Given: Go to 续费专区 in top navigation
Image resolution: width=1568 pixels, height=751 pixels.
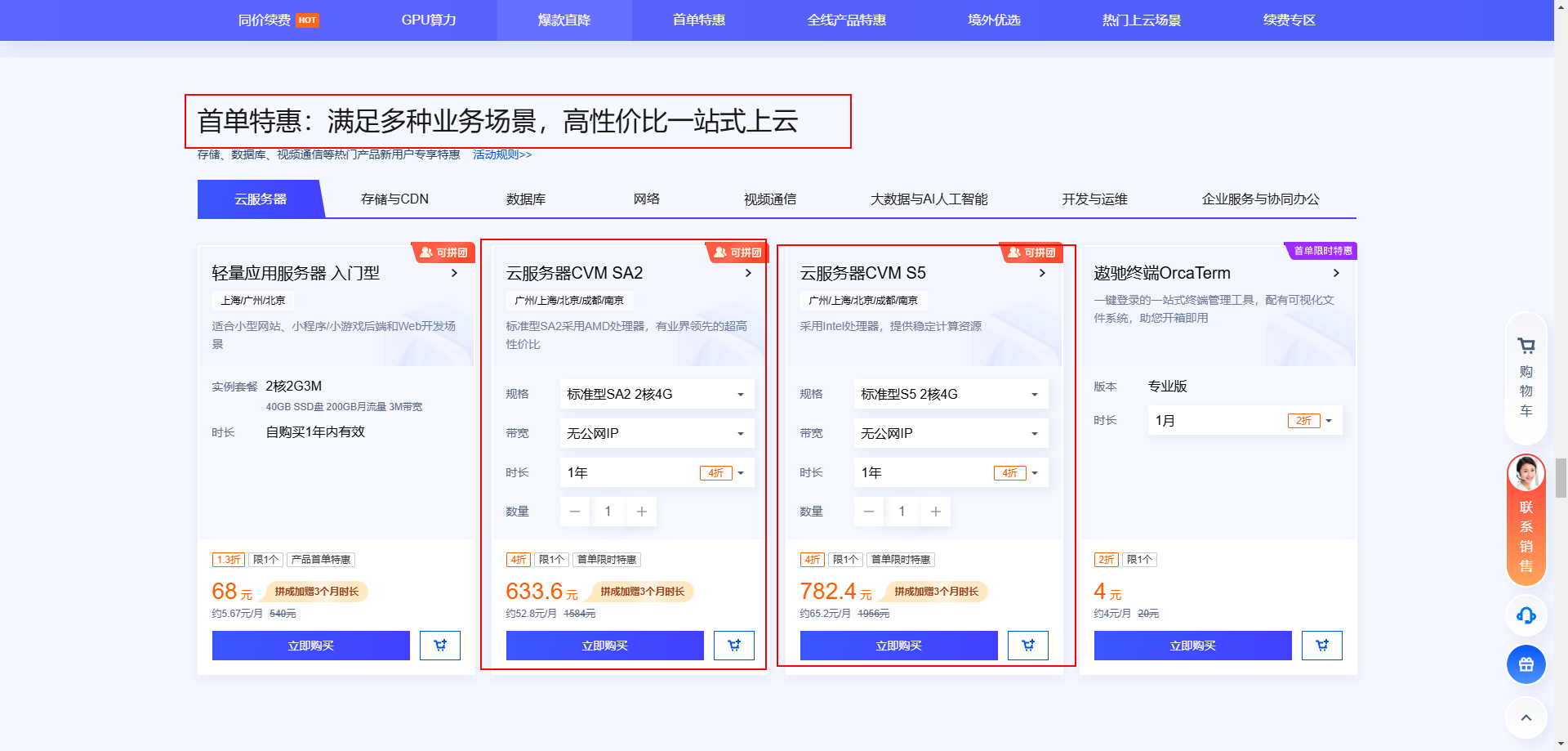Looking at the screenshot, I should [x=1290, y=20].
